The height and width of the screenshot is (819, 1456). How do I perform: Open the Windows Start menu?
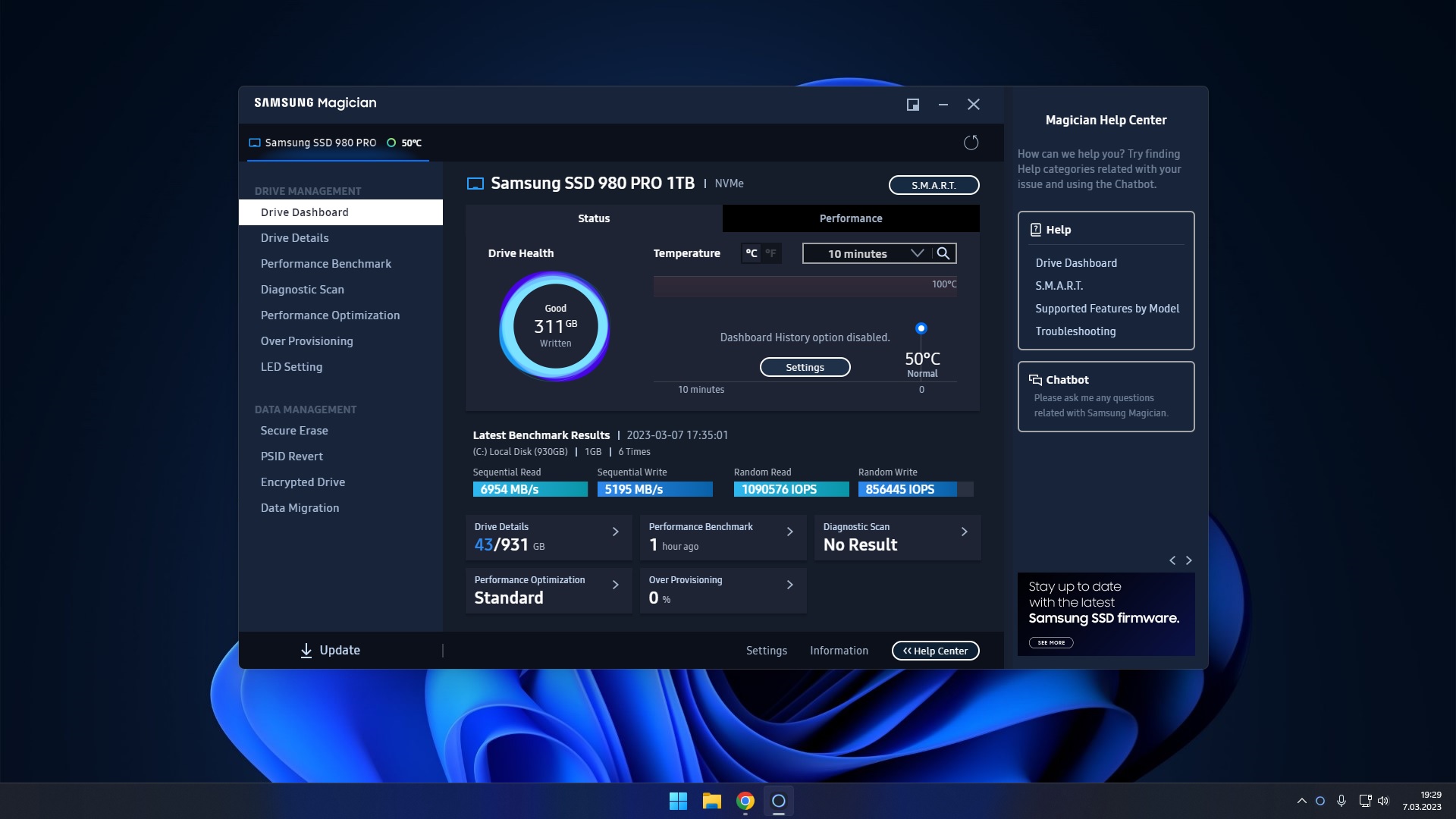tap(678, 801)
